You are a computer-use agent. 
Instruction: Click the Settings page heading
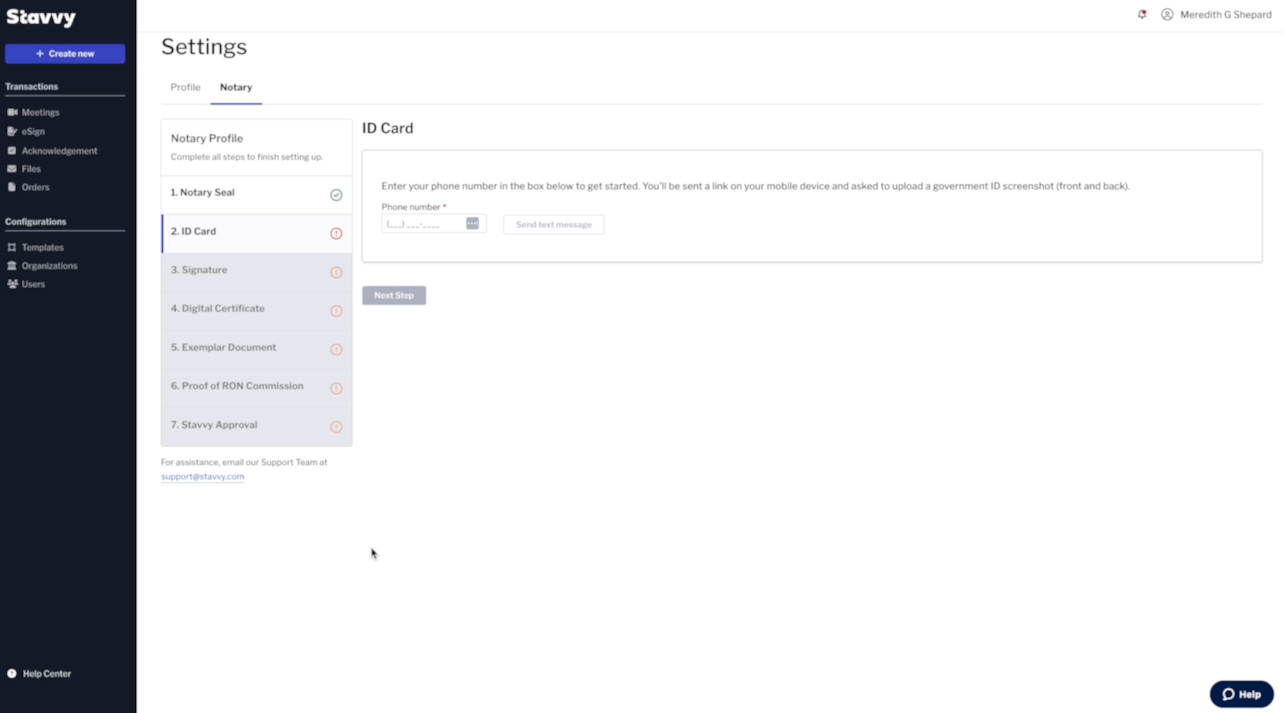(204, 47)
